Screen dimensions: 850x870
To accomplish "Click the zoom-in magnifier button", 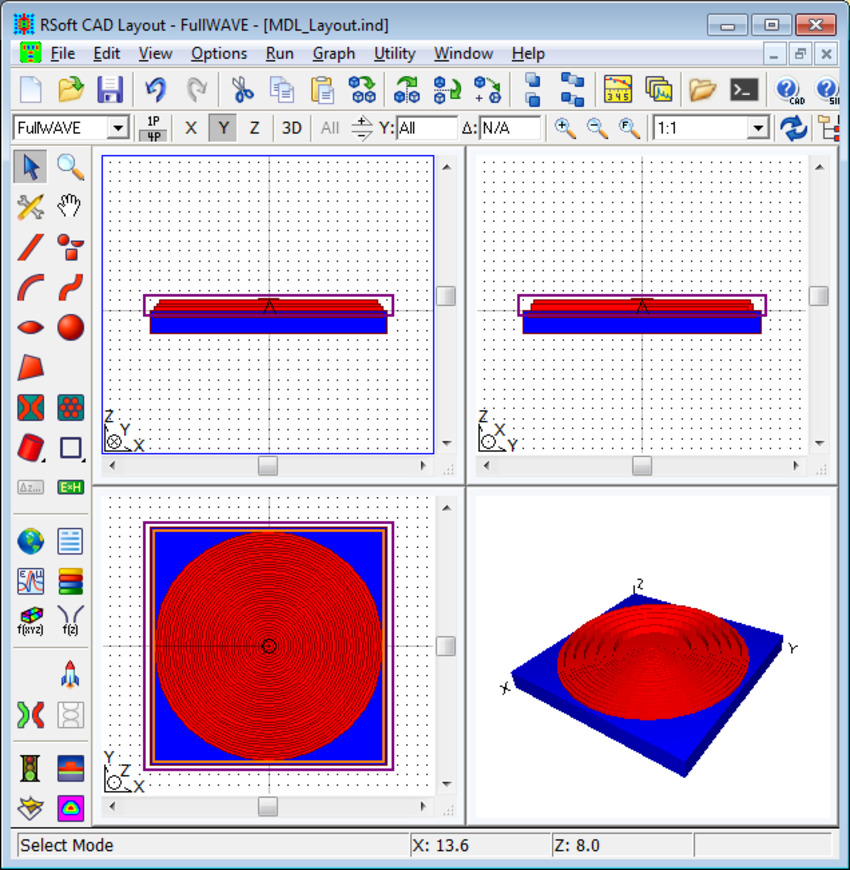I will point(565,128).
